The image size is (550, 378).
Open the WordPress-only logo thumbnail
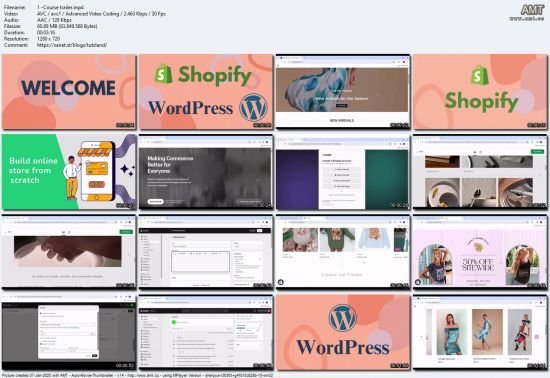pos(342,332)
